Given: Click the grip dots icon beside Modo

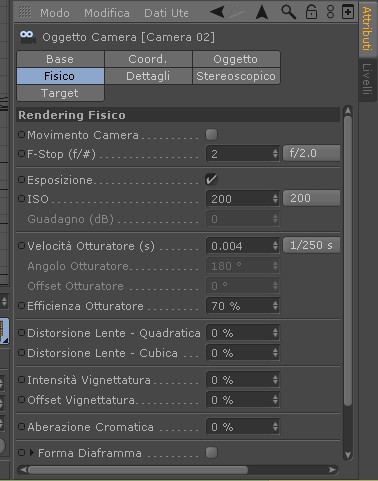Looking at the screenshot, I should tap(25, 13).
